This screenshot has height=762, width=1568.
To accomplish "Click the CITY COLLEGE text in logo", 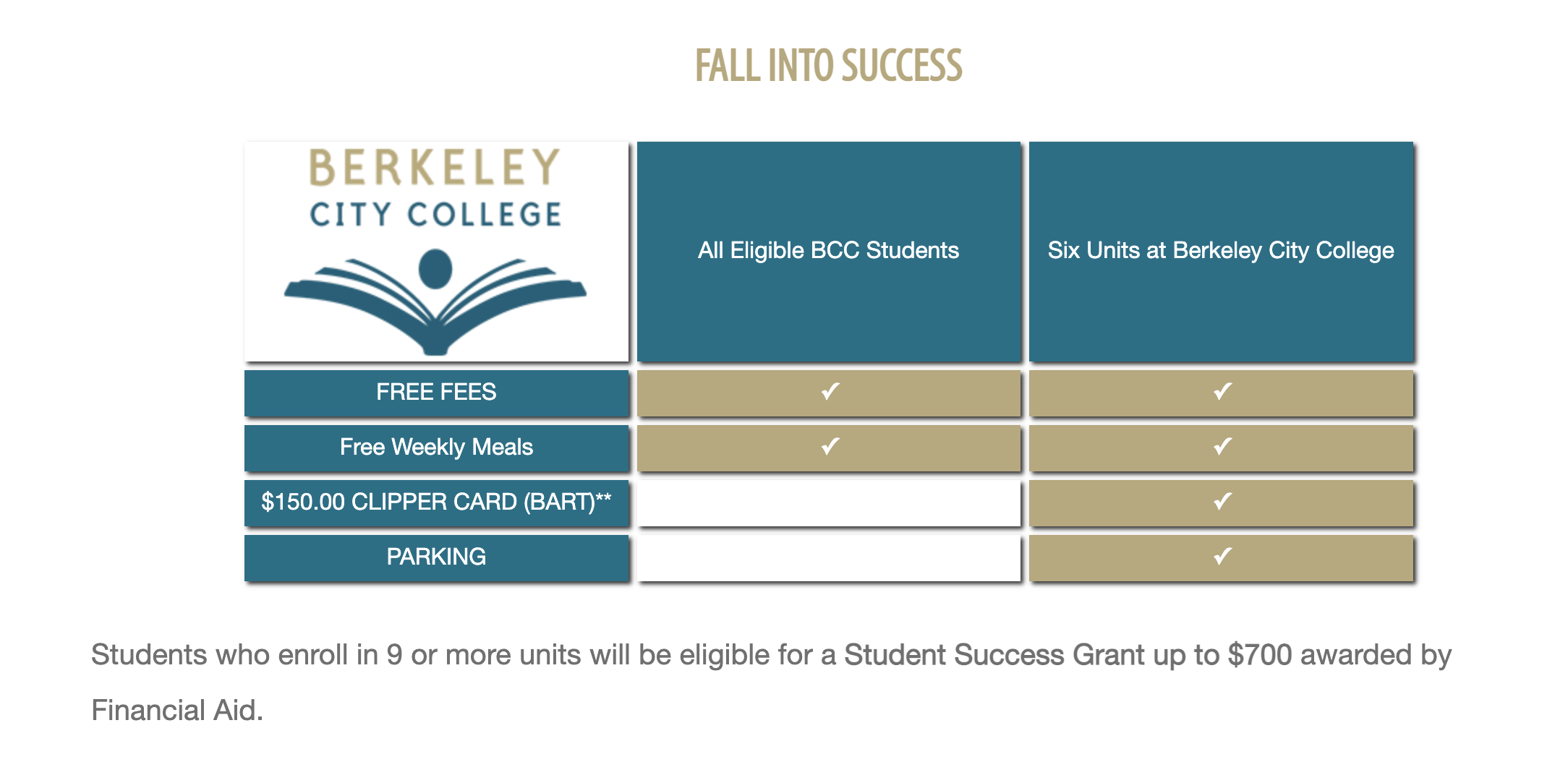I will [435, 215].
